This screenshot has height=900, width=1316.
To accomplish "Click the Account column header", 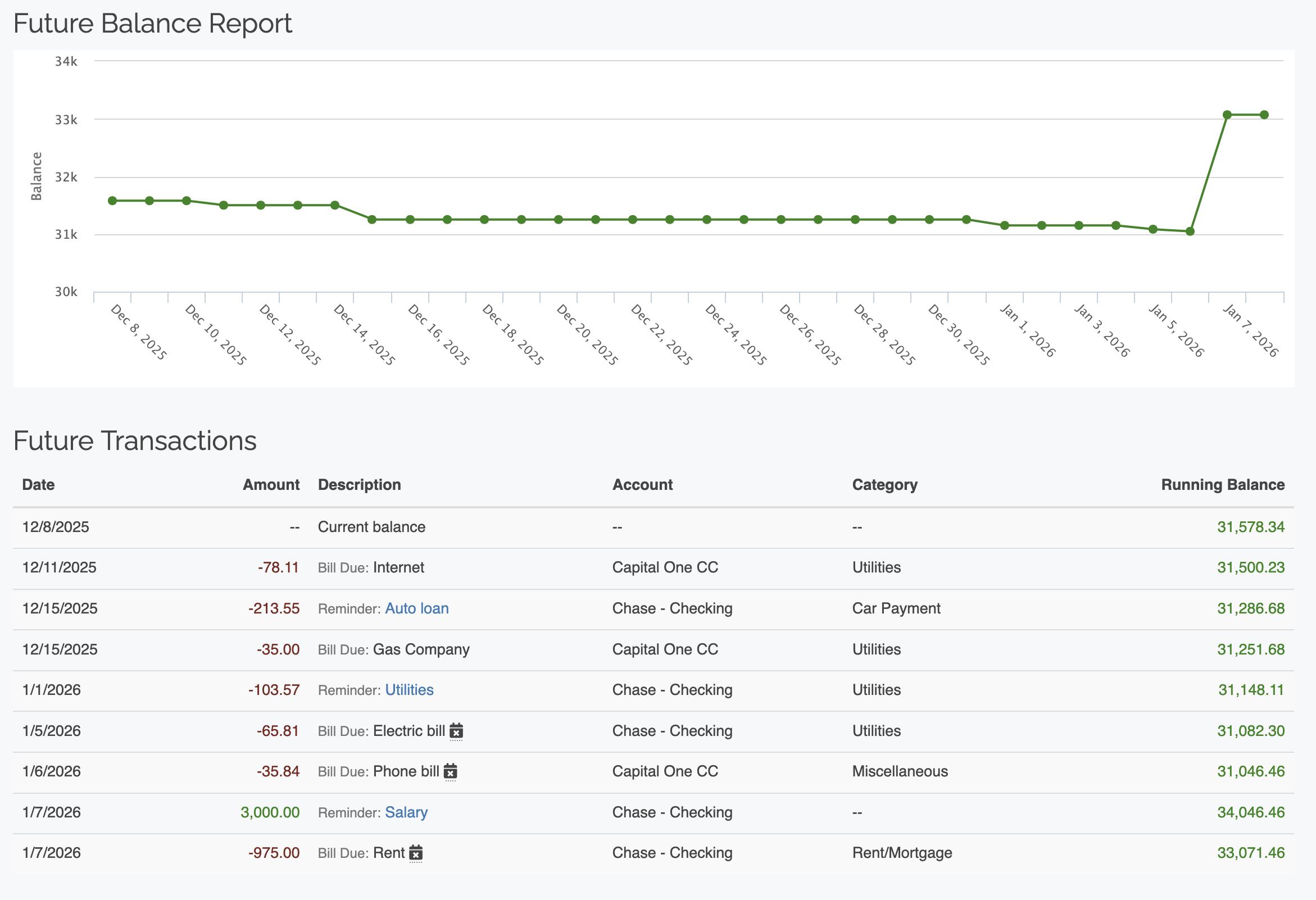I will [x=642, y=485].
